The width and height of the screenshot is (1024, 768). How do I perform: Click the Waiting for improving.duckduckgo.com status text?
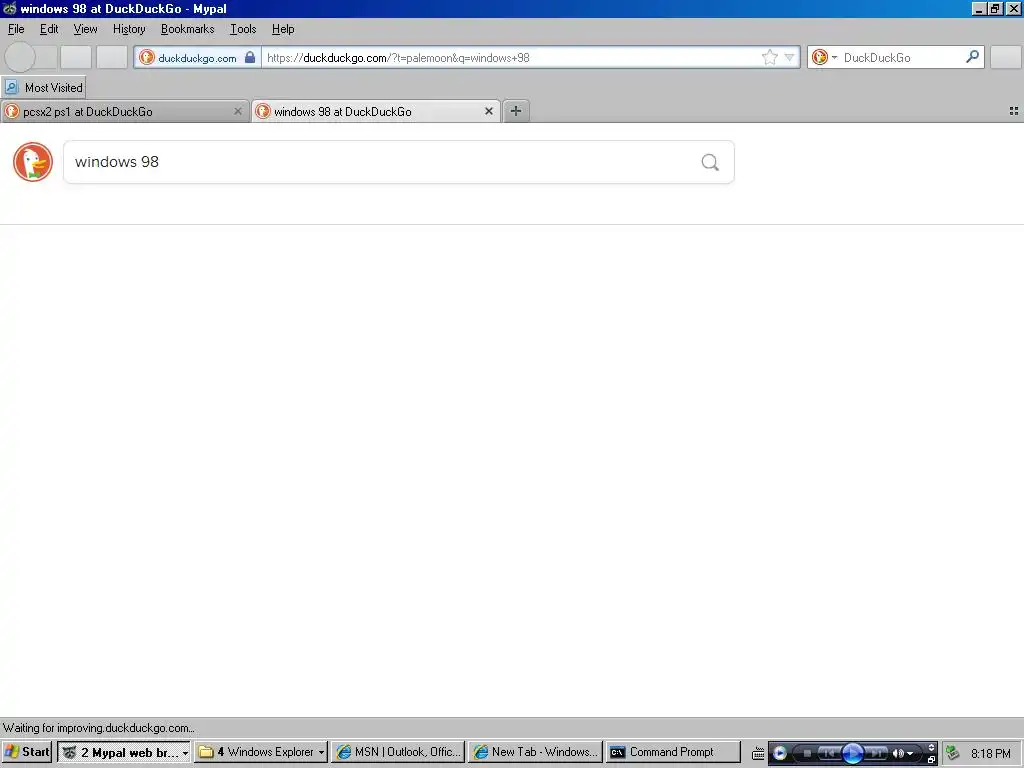[99, 728]
